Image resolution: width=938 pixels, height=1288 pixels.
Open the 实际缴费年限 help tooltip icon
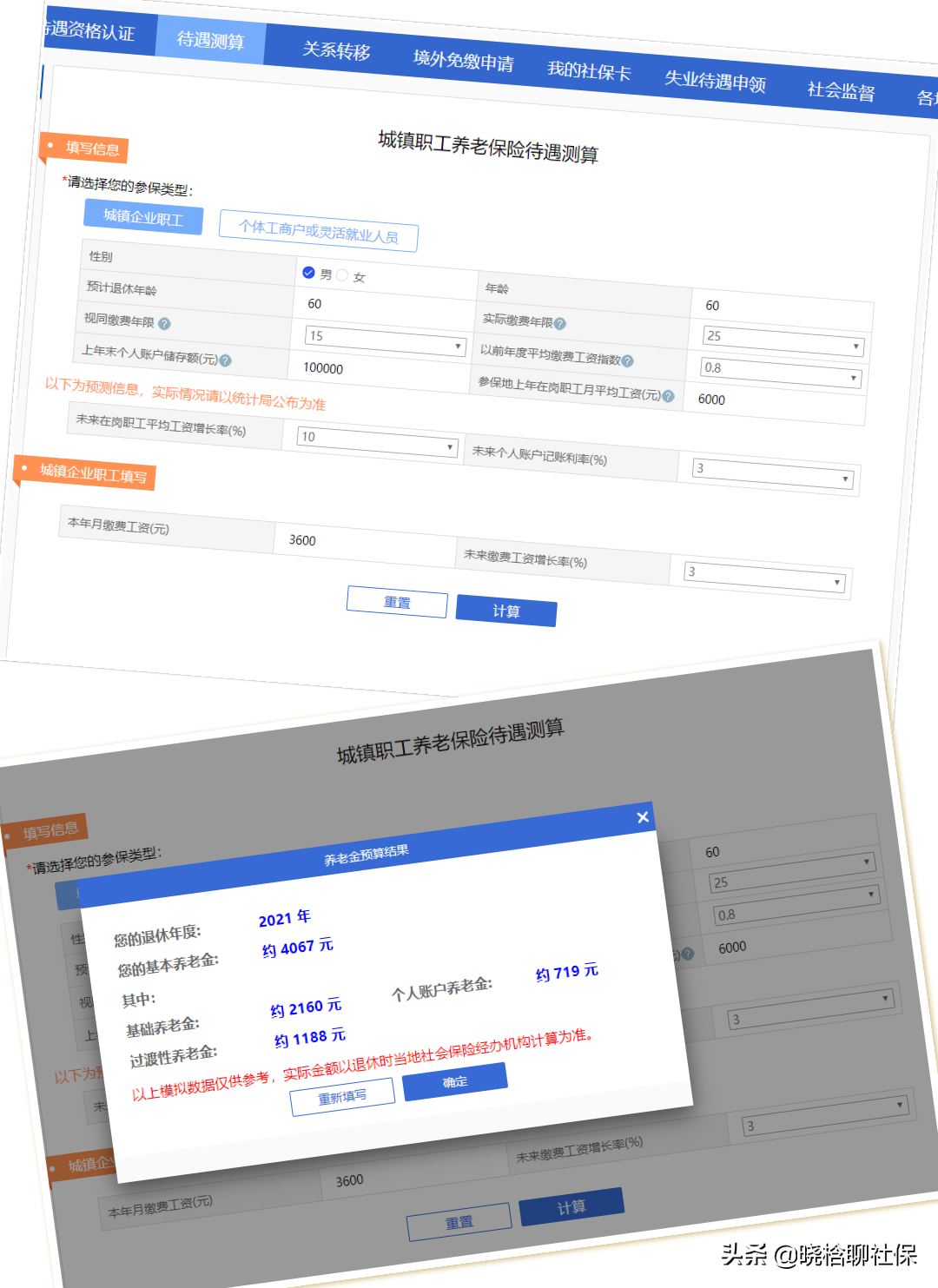559,324
